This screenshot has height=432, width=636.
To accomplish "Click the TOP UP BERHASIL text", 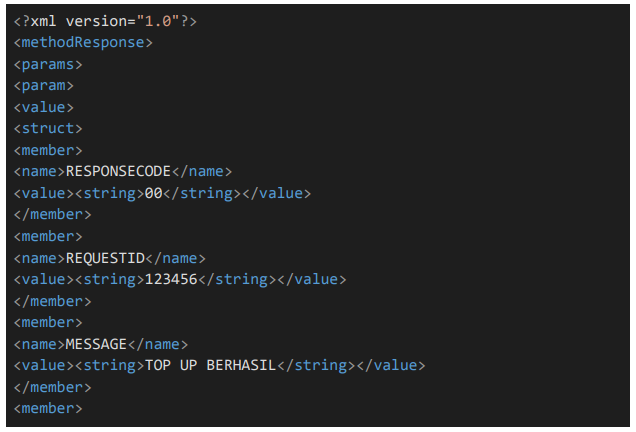I will [209, 365].
